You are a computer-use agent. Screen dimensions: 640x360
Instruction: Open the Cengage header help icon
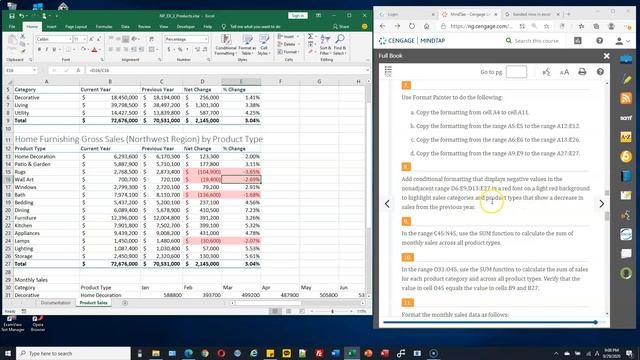coord(599,40)
